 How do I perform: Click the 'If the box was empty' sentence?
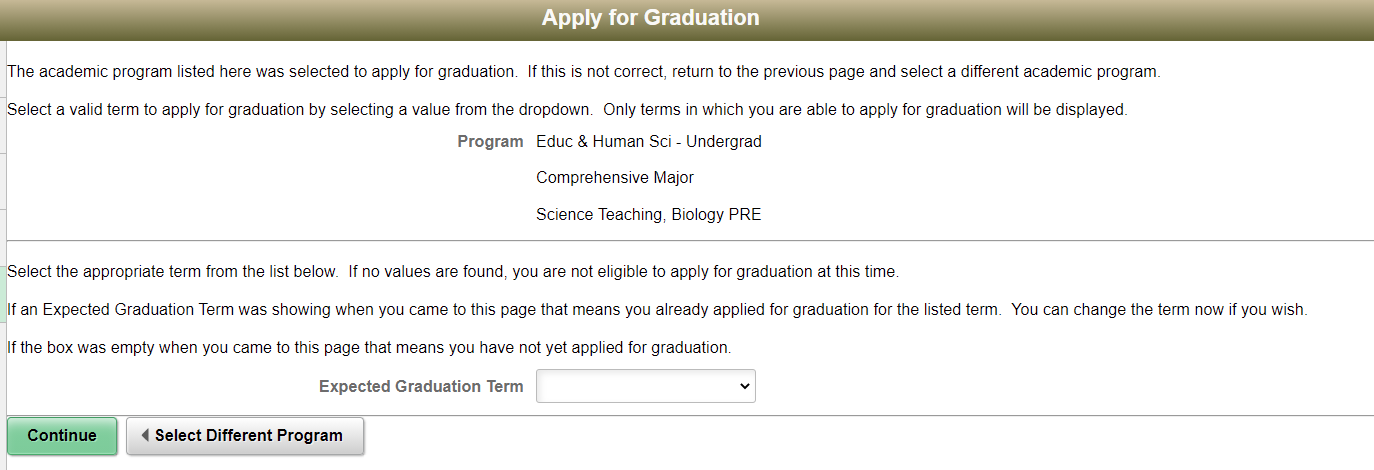(369, 348)
